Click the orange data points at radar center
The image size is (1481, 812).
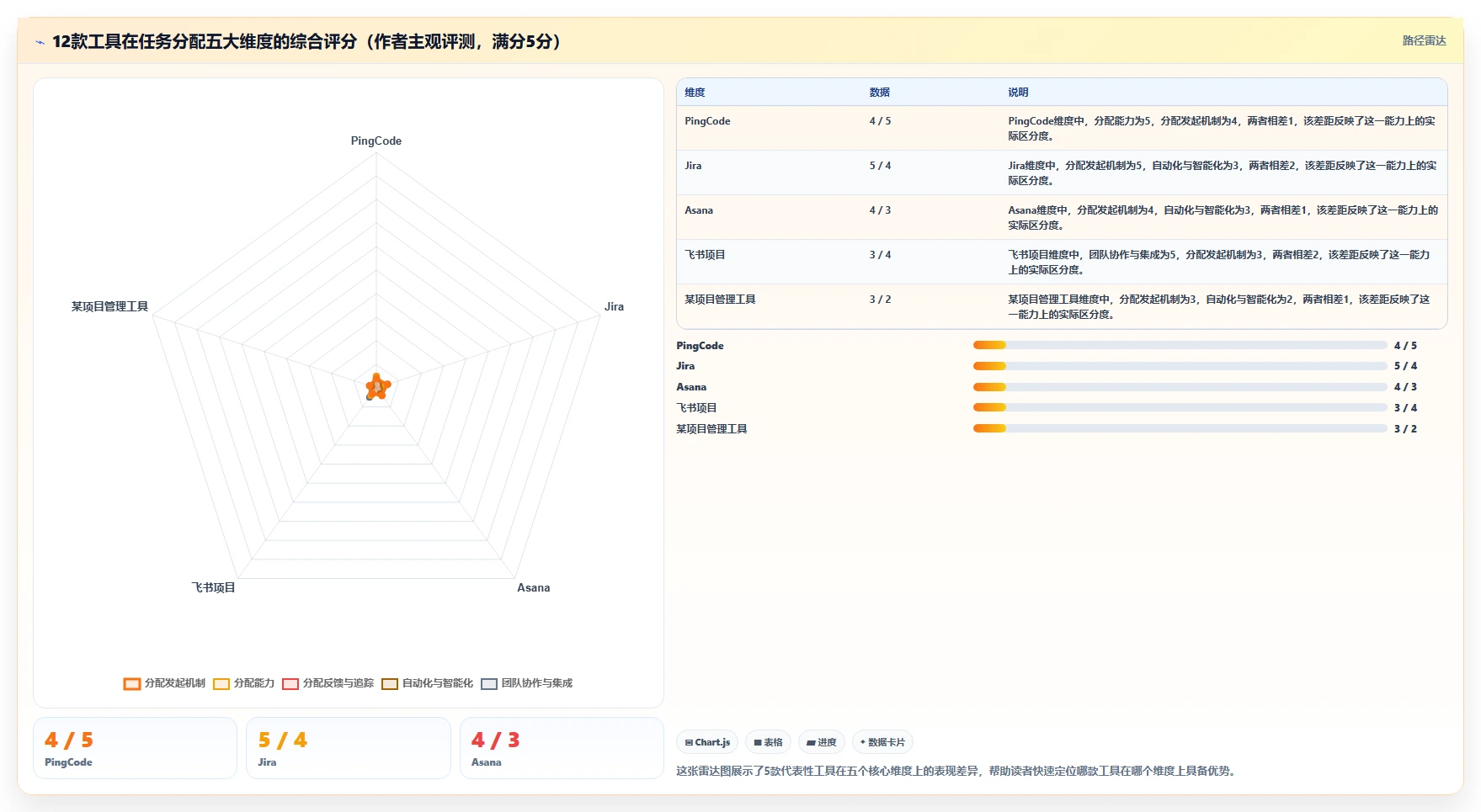point(377,387)
